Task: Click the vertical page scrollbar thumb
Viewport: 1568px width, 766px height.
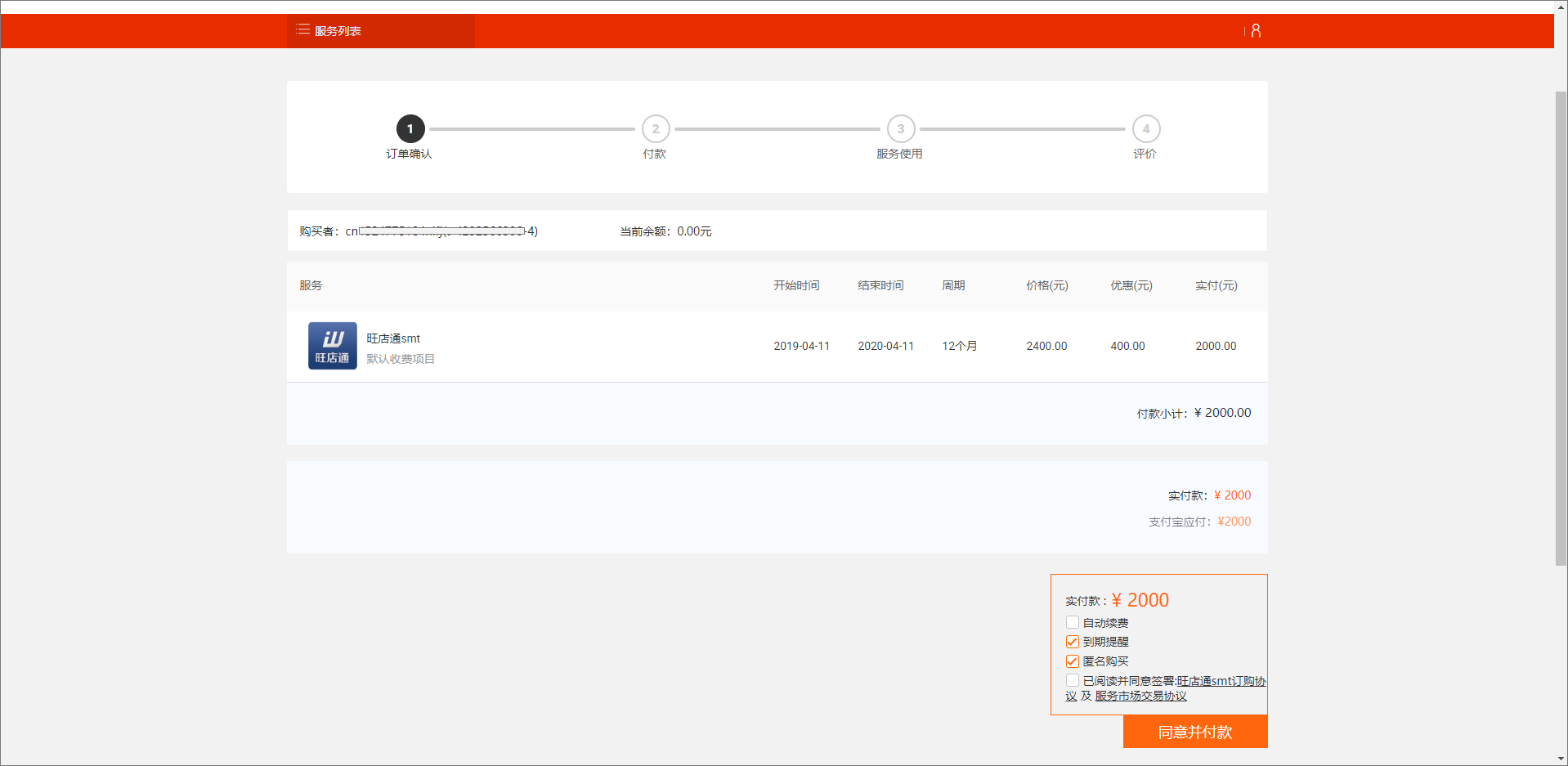Action: (1561, 328)
